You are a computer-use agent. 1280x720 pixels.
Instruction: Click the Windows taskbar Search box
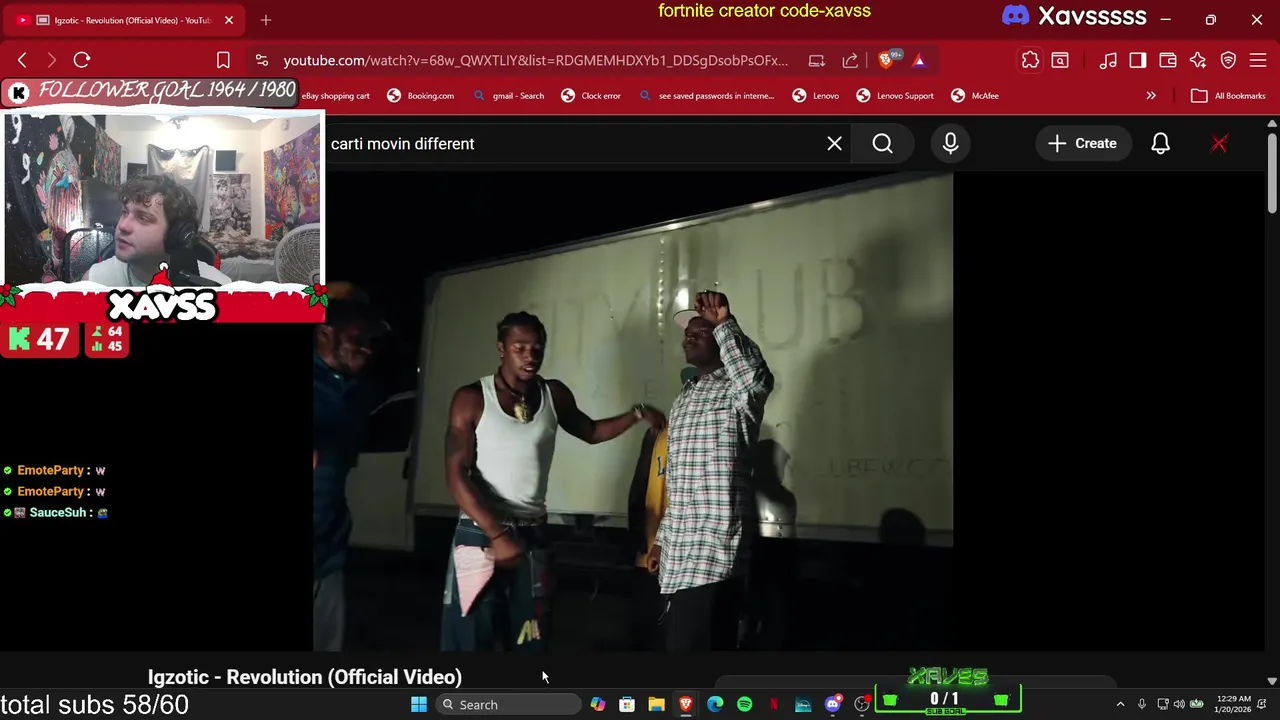point(508,705)
